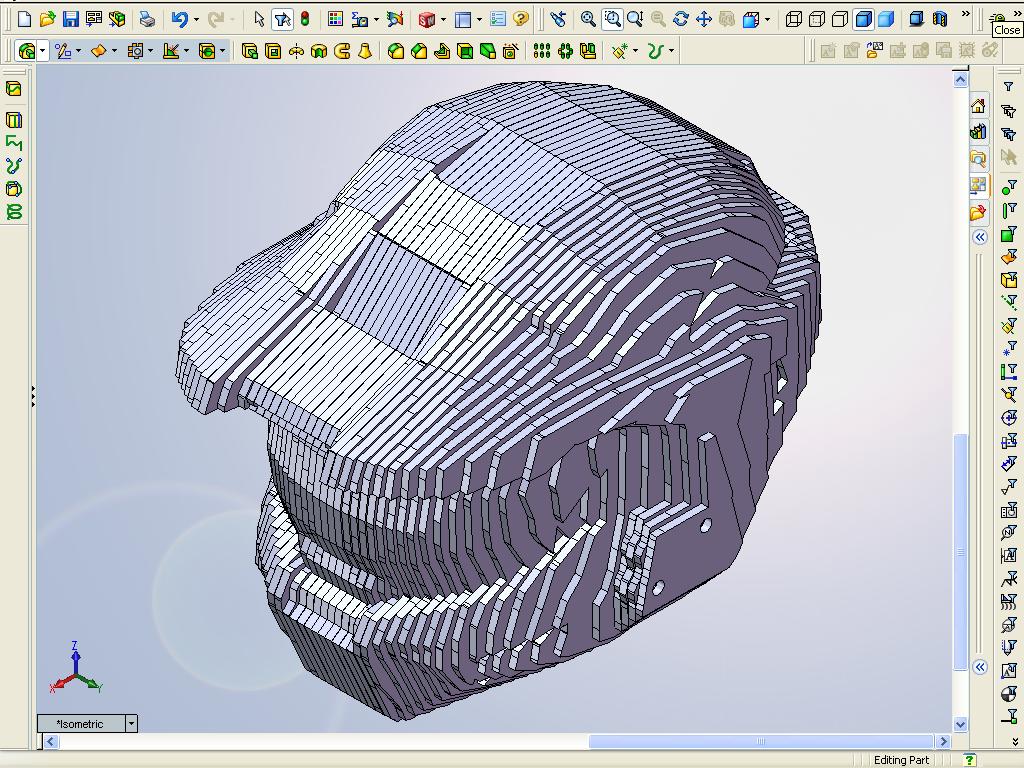Open the SolidWorks add-ins red cube icon

pyautogui.click(x=426, y=20)
